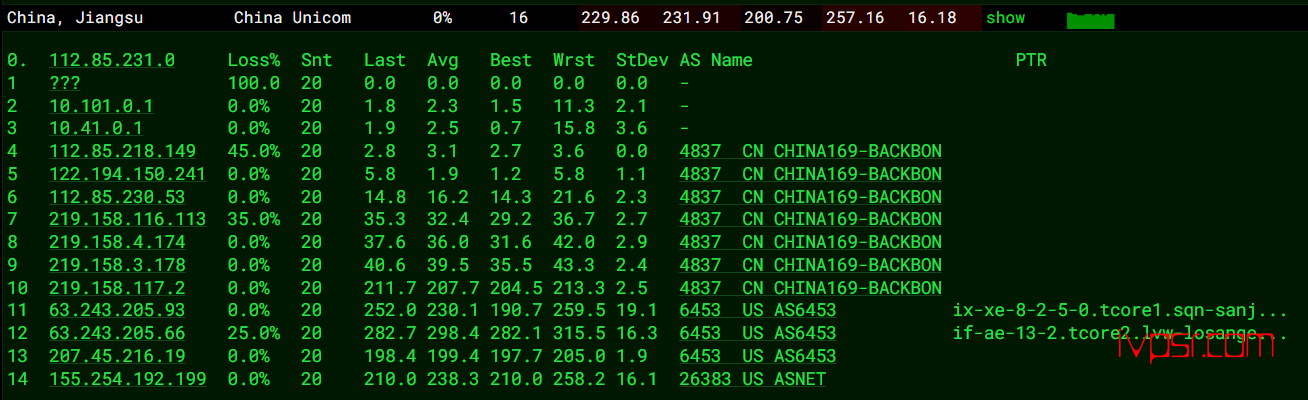Open IP link 63.243.205.93

(117, 310)
